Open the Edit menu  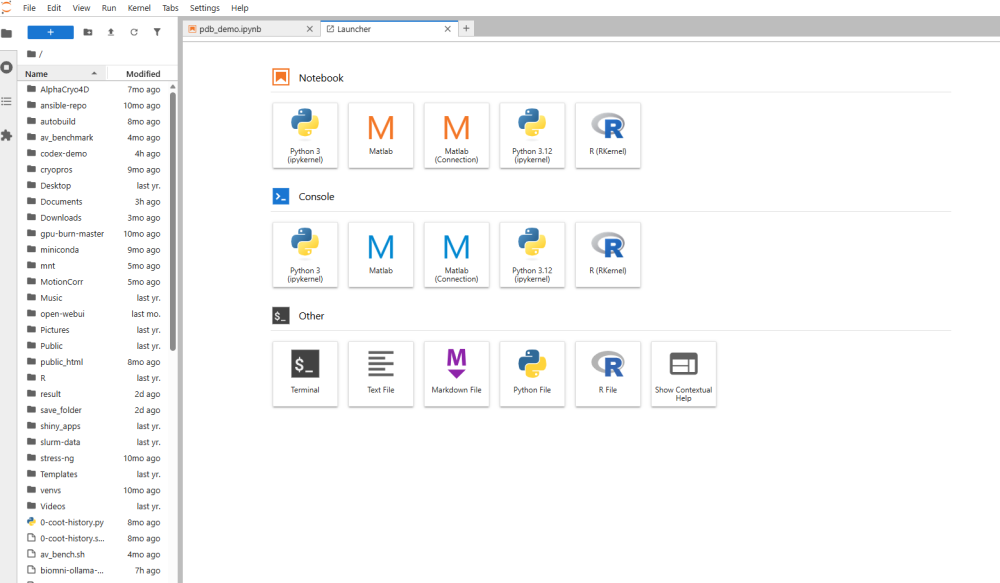coord(54,8)
